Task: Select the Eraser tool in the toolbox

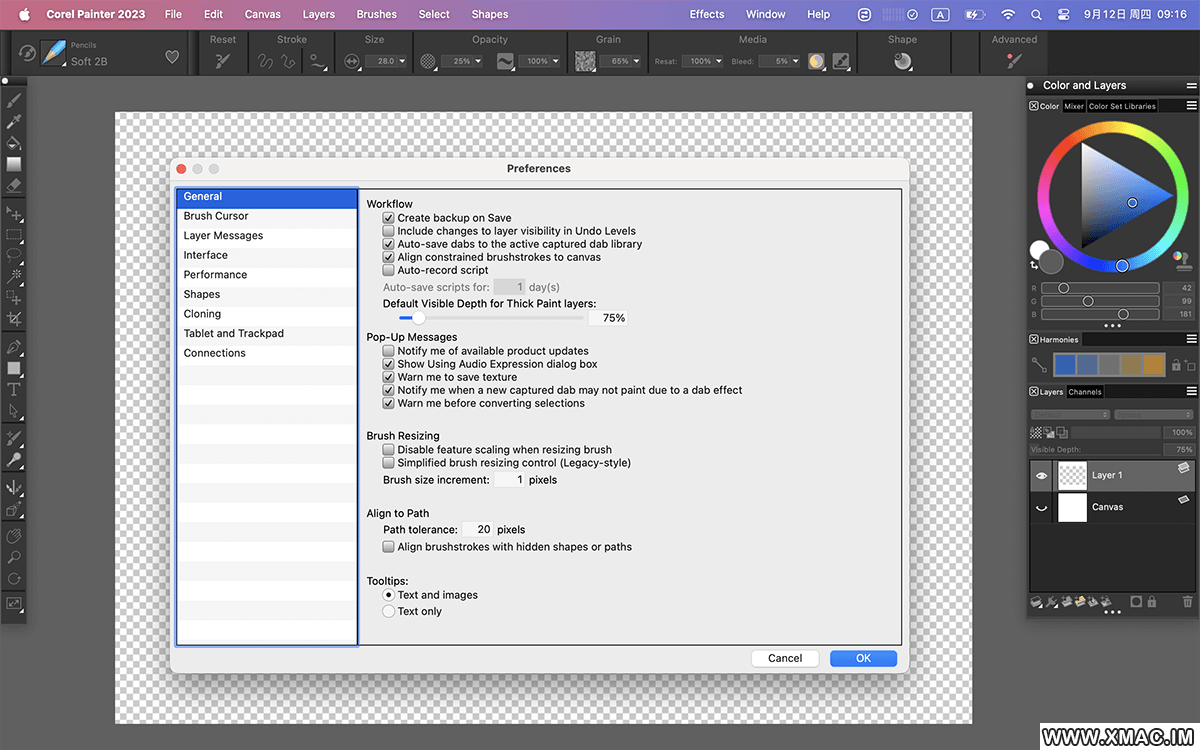Action: pos(14,185)
